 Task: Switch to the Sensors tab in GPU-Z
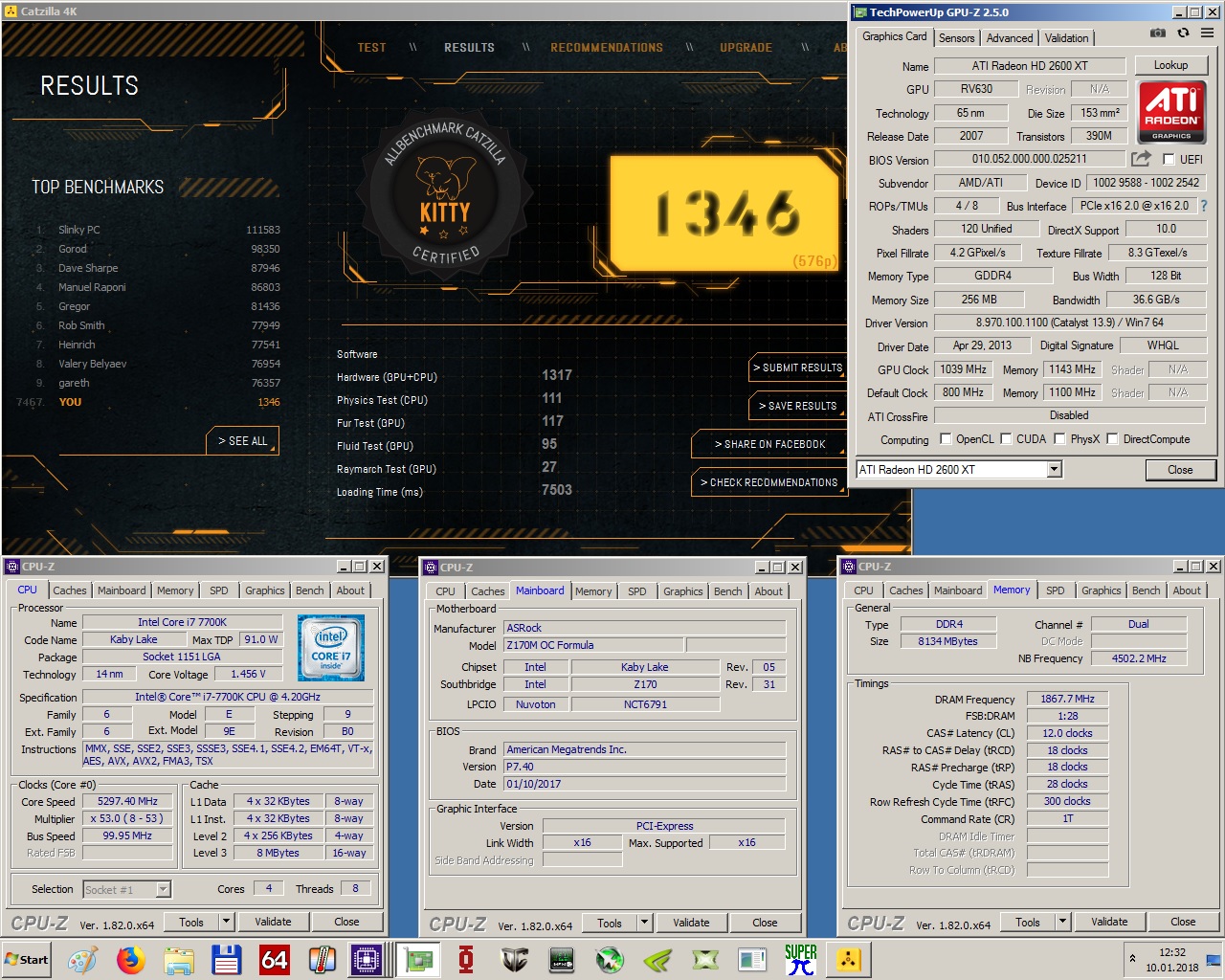pyautogui.click(x=956, y=38)
